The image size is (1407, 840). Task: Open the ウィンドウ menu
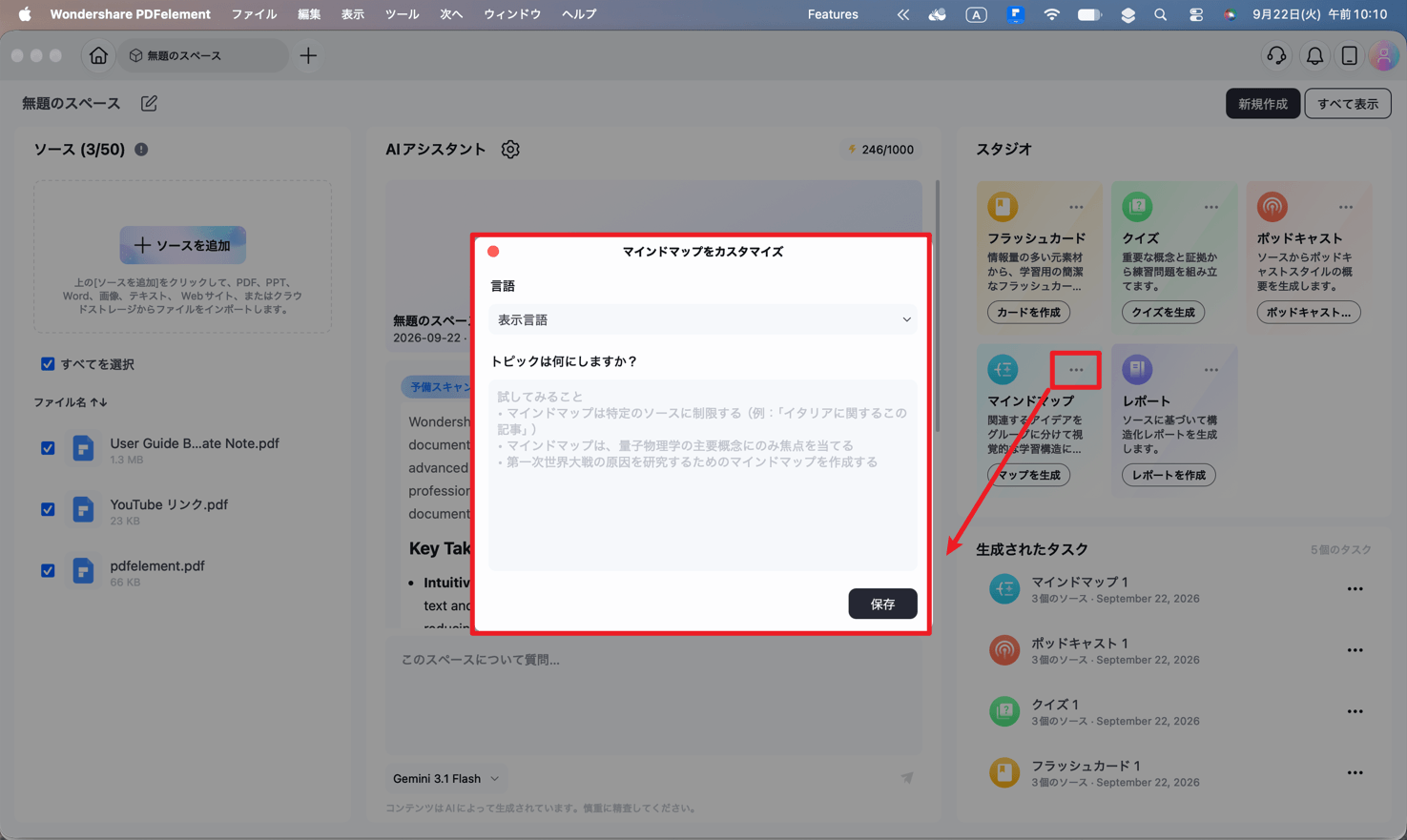coord(512,14)
